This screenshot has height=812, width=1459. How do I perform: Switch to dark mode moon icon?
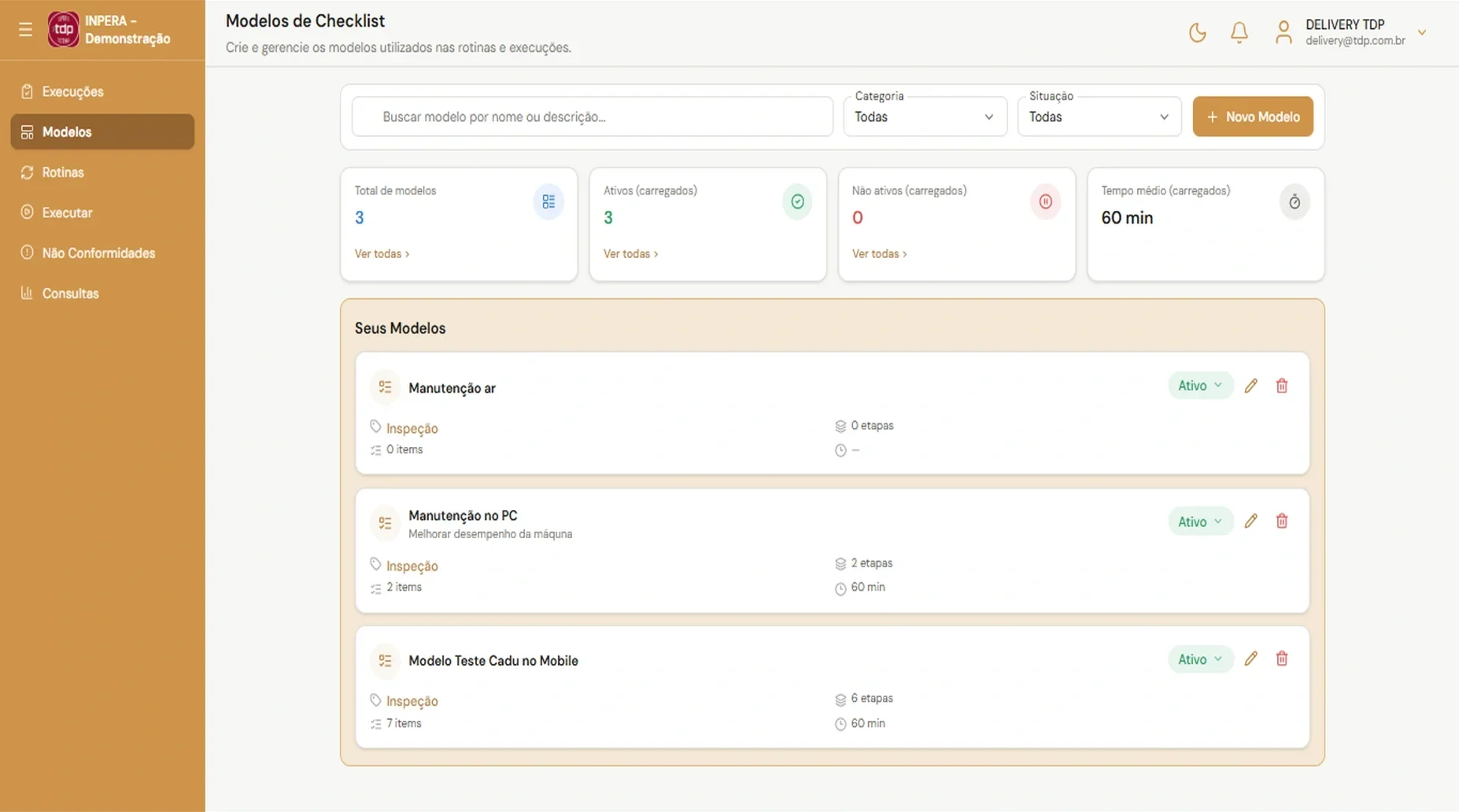pyautogui.click(x=1197, y=32)
